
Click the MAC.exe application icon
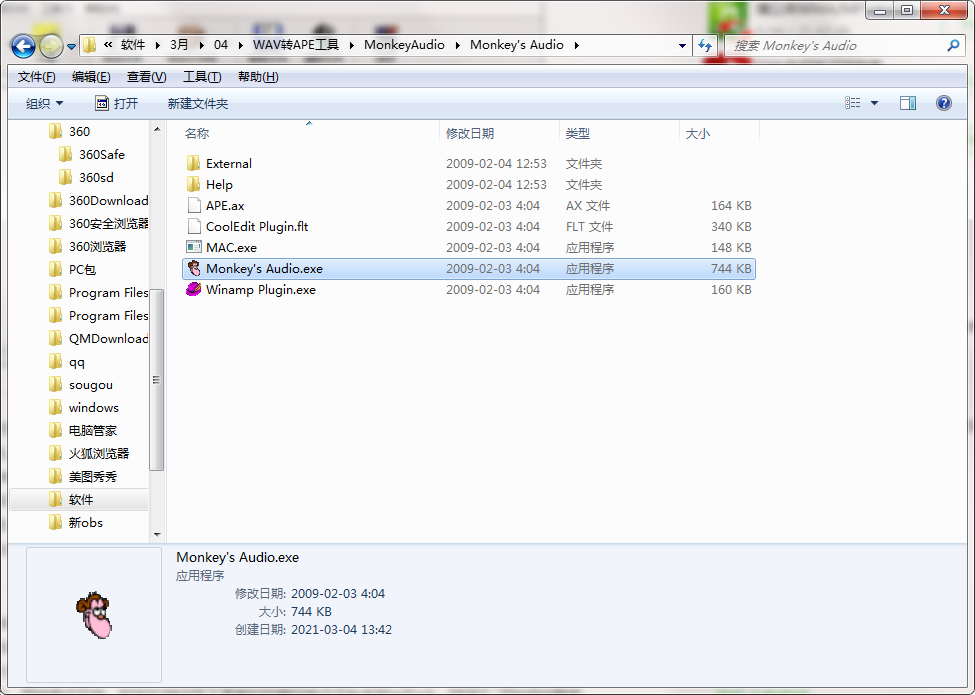click(x=194, y=247)
